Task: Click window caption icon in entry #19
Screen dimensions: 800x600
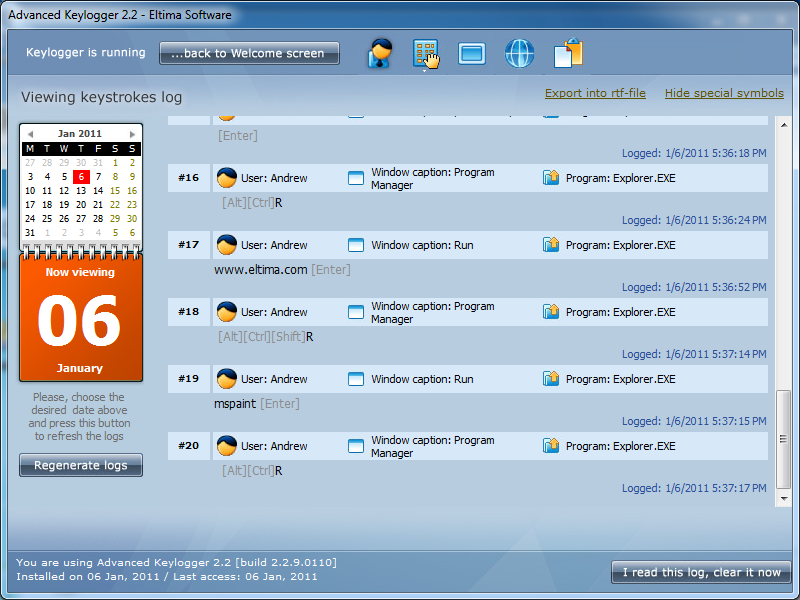Action: coord(356,379)
